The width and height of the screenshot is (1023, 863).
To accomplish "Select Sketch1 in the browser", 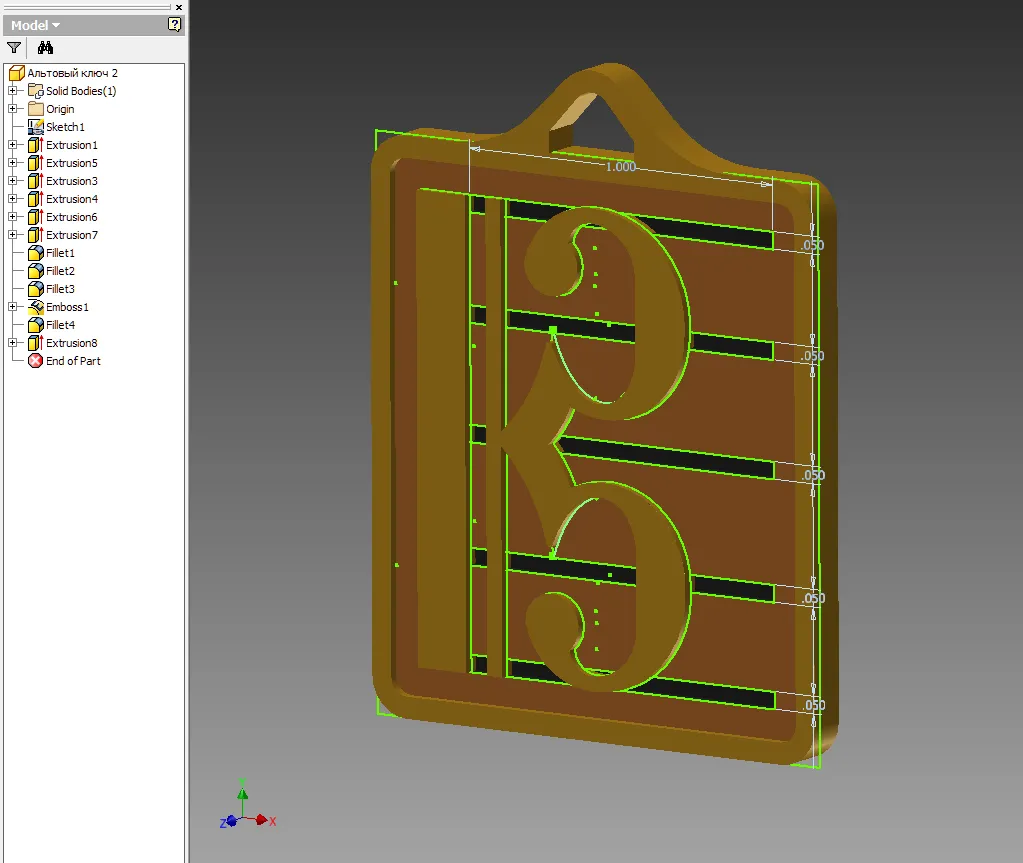I will (x=65, y=127).
